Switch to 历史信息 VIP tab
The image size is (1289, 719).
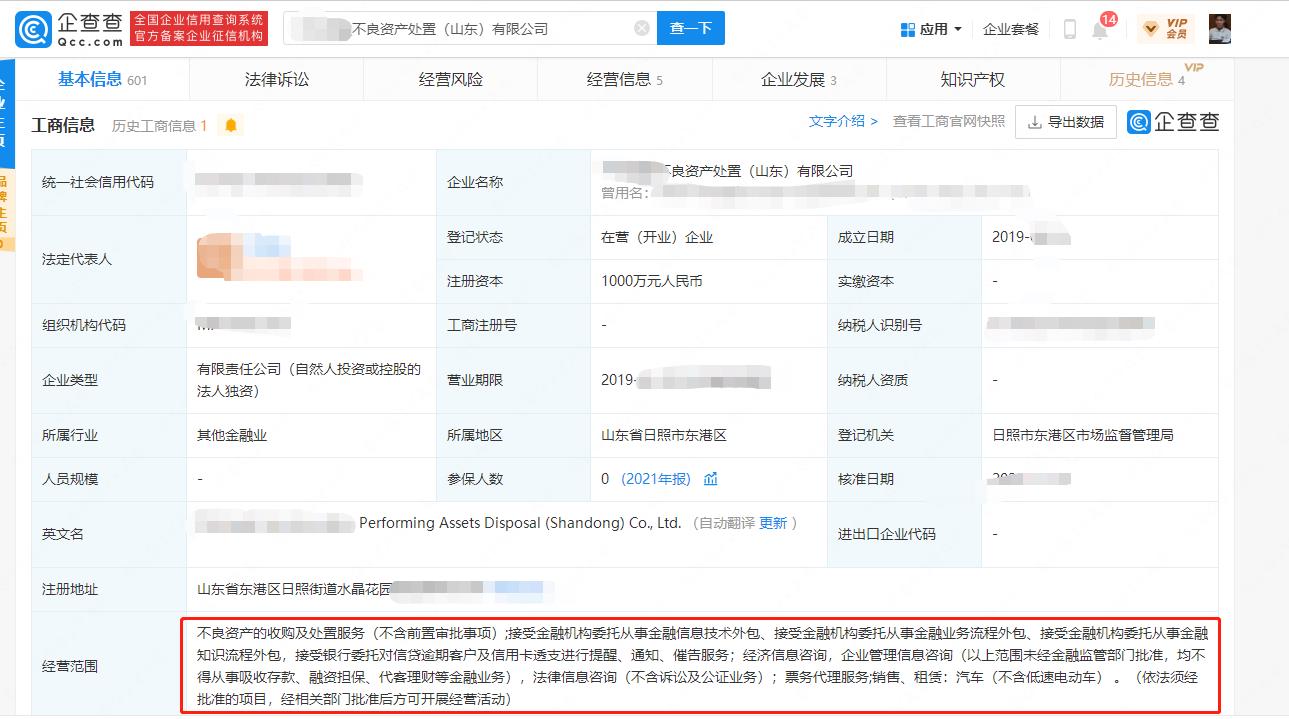1143,79
